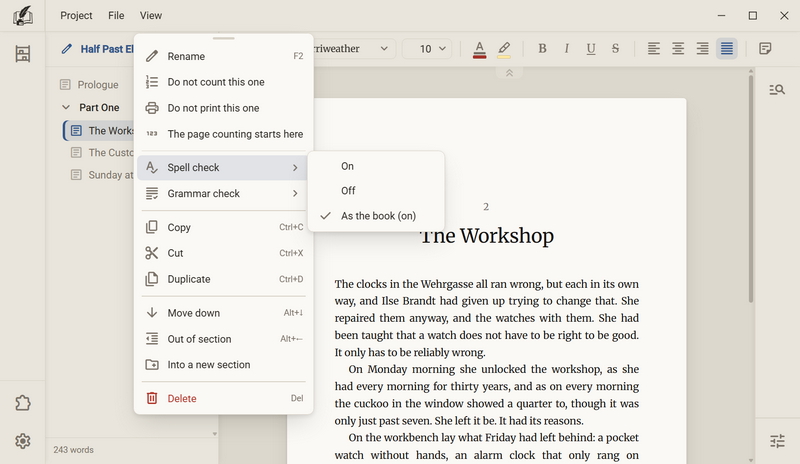Open the plugins puzzle-piece icon
The image size is (800, 464).
coord(22,403)
